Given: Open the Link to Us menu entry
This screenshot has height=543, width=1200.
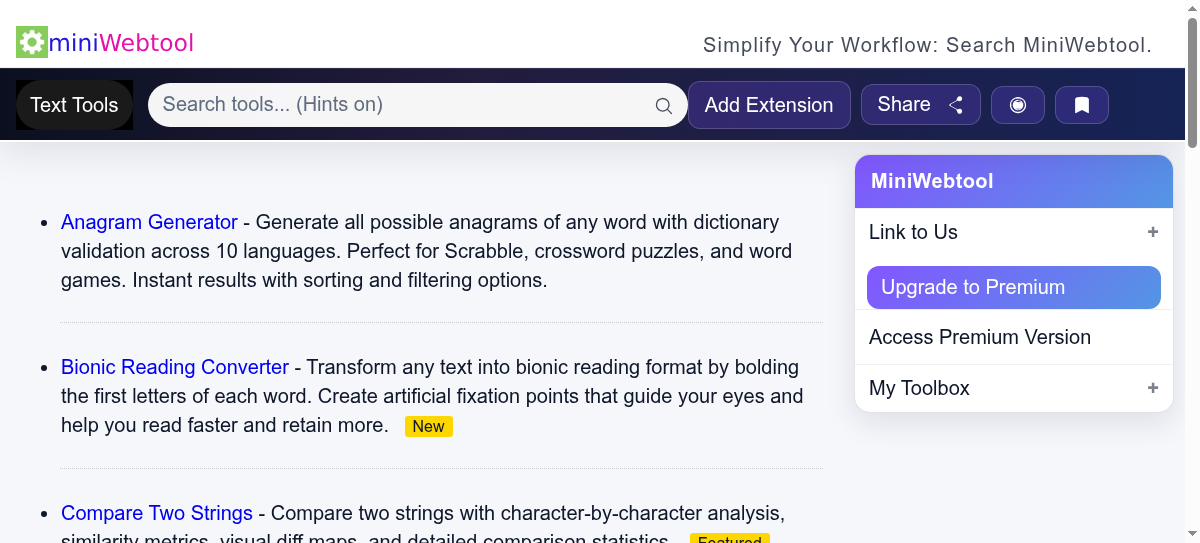Looking at the screenshot, I should coord(913,232).
